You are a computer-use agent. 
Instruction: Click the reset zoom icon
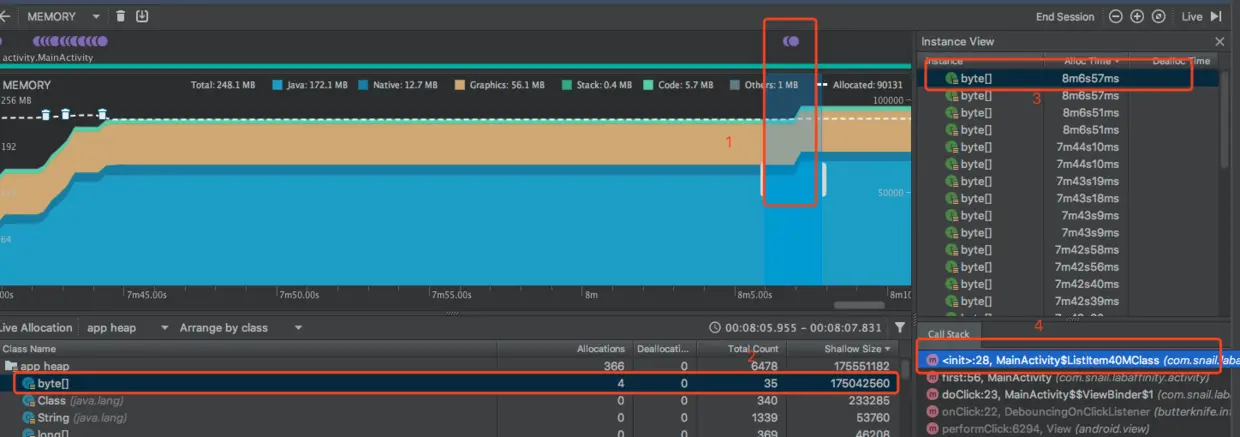click(1158, 16)
